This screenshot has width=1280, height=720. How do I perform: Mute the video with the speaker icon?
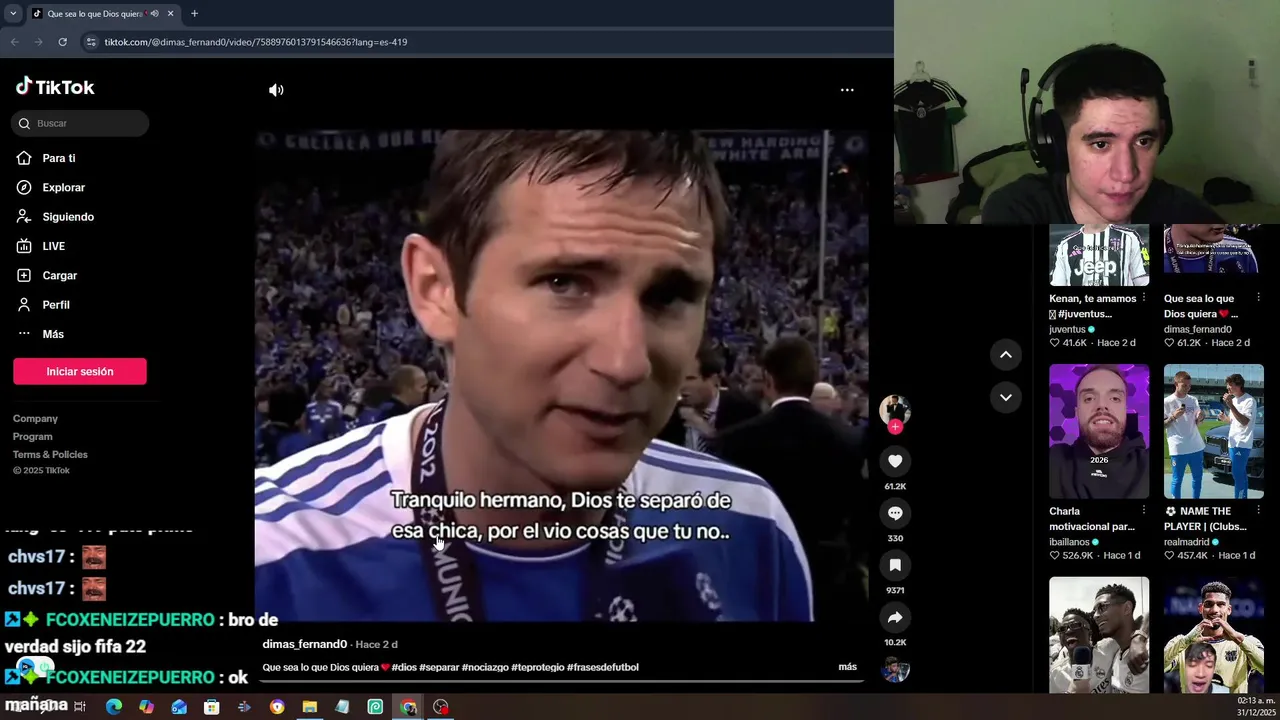276,90
